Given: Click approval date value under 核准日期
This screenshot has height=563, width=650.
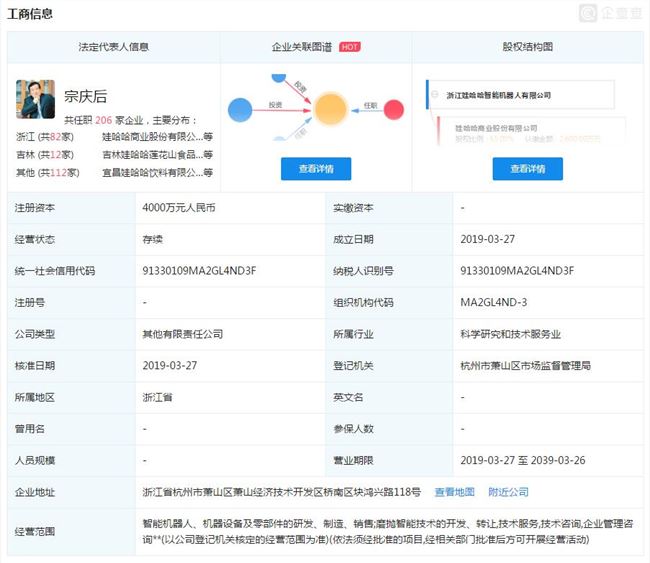Looking at the screenshot, I should [x=170, y=366].
